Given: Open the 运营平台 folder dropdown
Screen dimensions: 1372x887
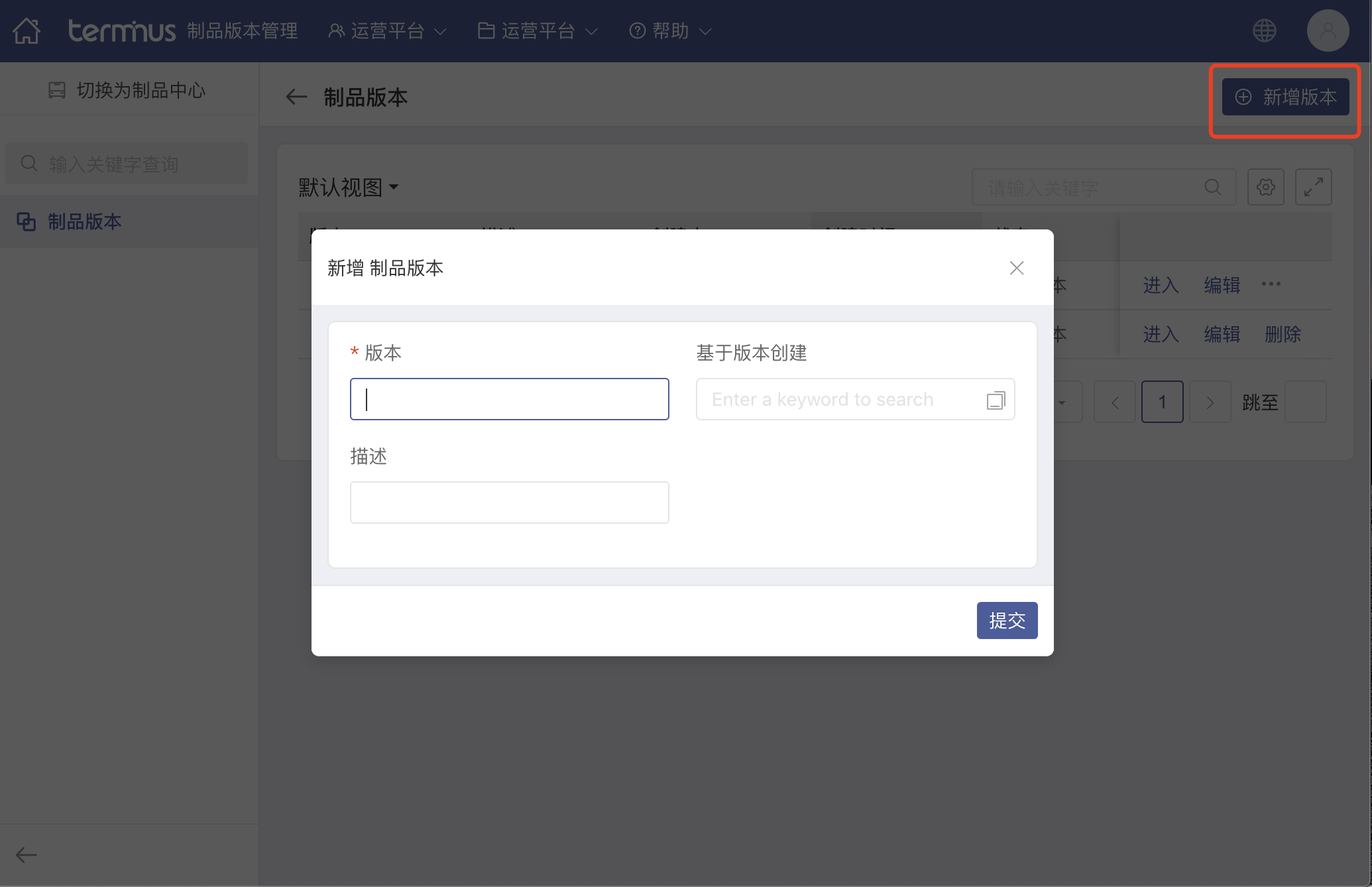Looking at the screenshot, I should pos(538,30).
